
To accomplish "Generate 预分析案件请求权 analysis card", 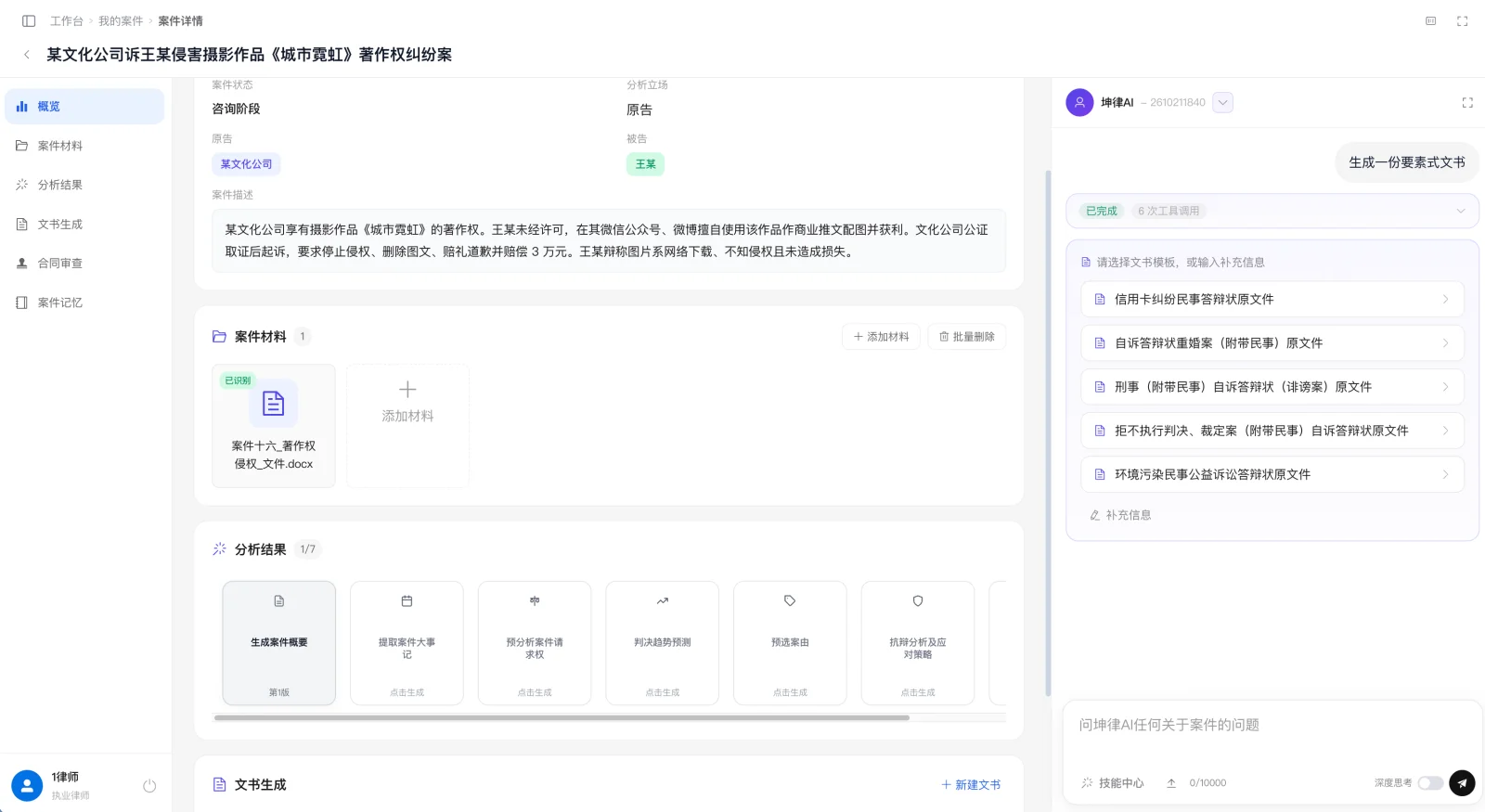I will pyautogui.click(x=535, y=643).
